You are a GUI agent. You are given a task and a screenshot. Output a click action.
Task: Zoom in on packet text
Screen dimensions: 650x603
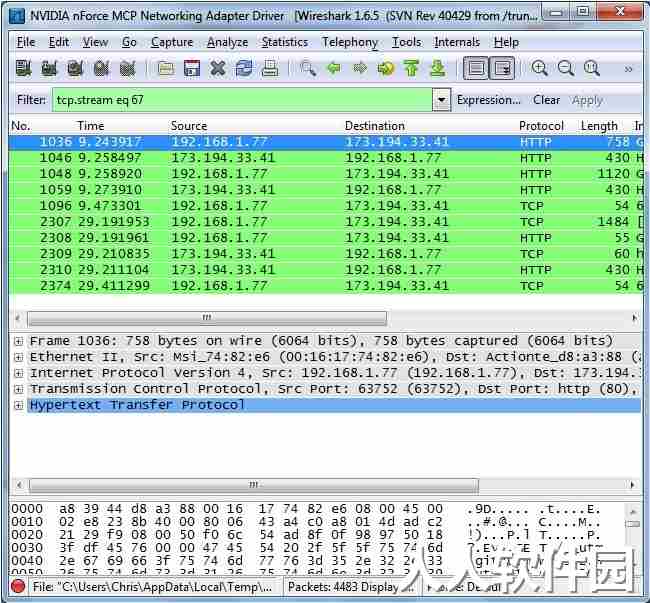(540, 68)
